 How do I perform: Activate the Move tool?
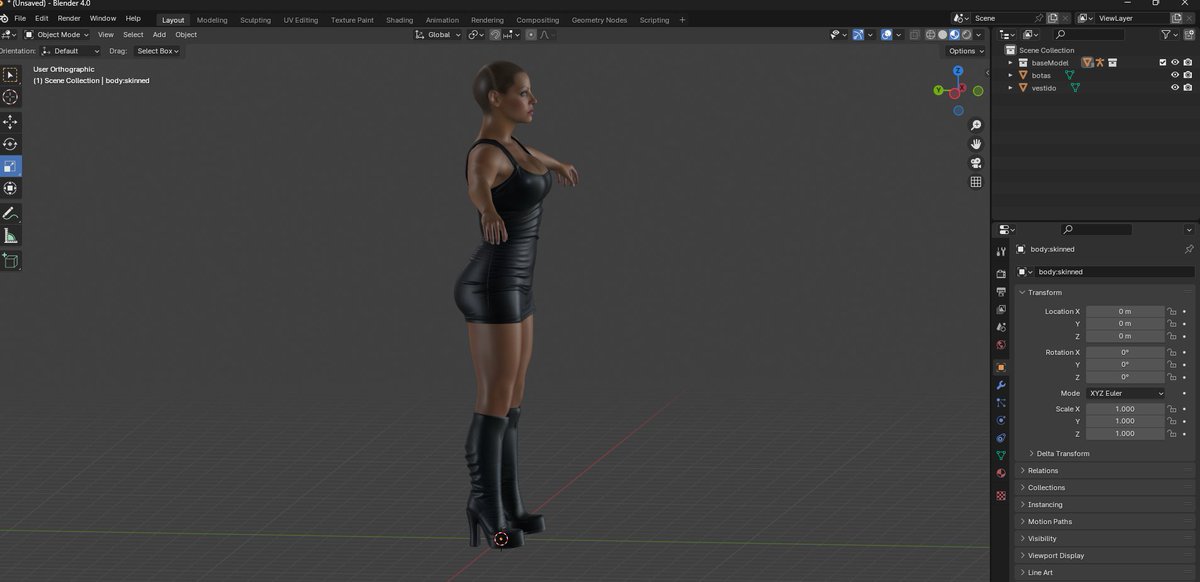pyautogui.click(x=10, y=122)
